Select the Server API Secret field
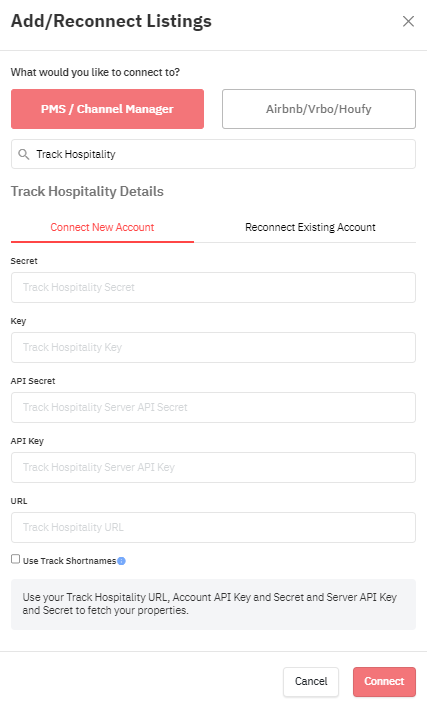The height and width of the screenshot is (709, 427). (213, 407)
